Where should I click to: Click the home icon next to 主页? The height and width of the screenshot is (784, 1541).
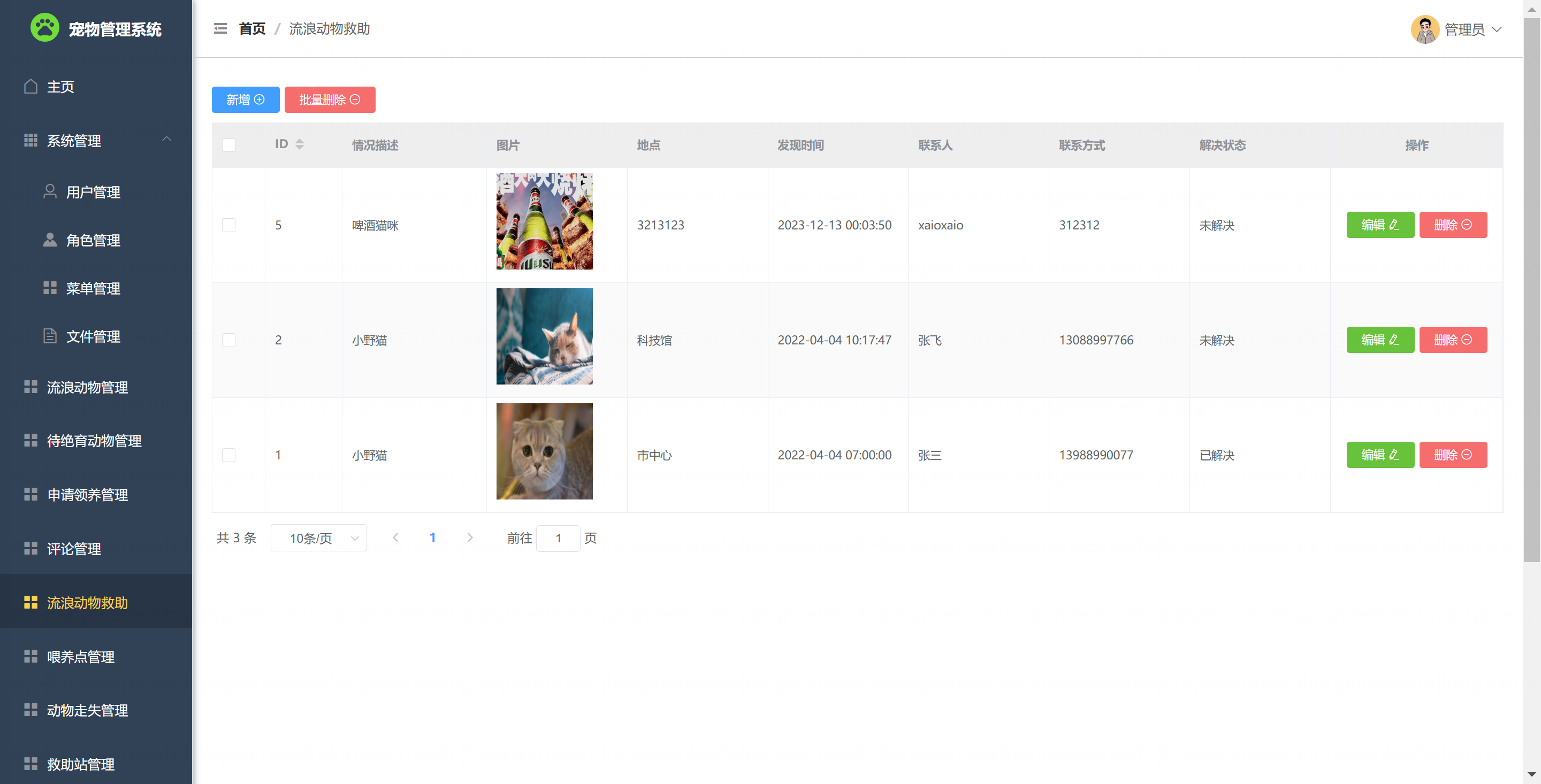(30, 87)
